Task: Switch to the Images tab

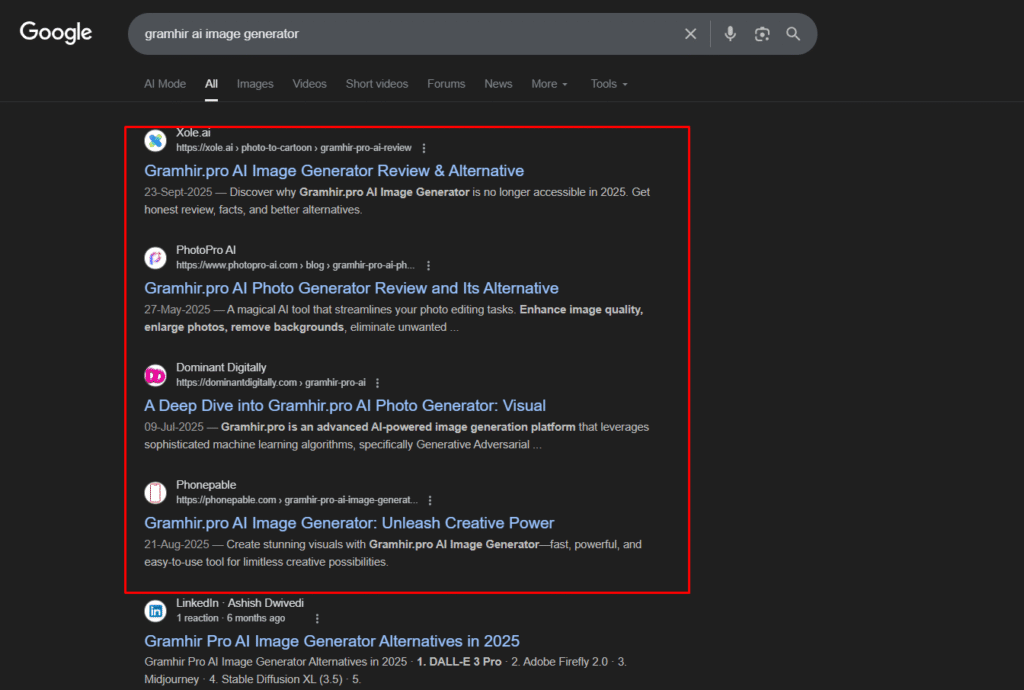Action: pyautogui.click(x=255, y=84)
